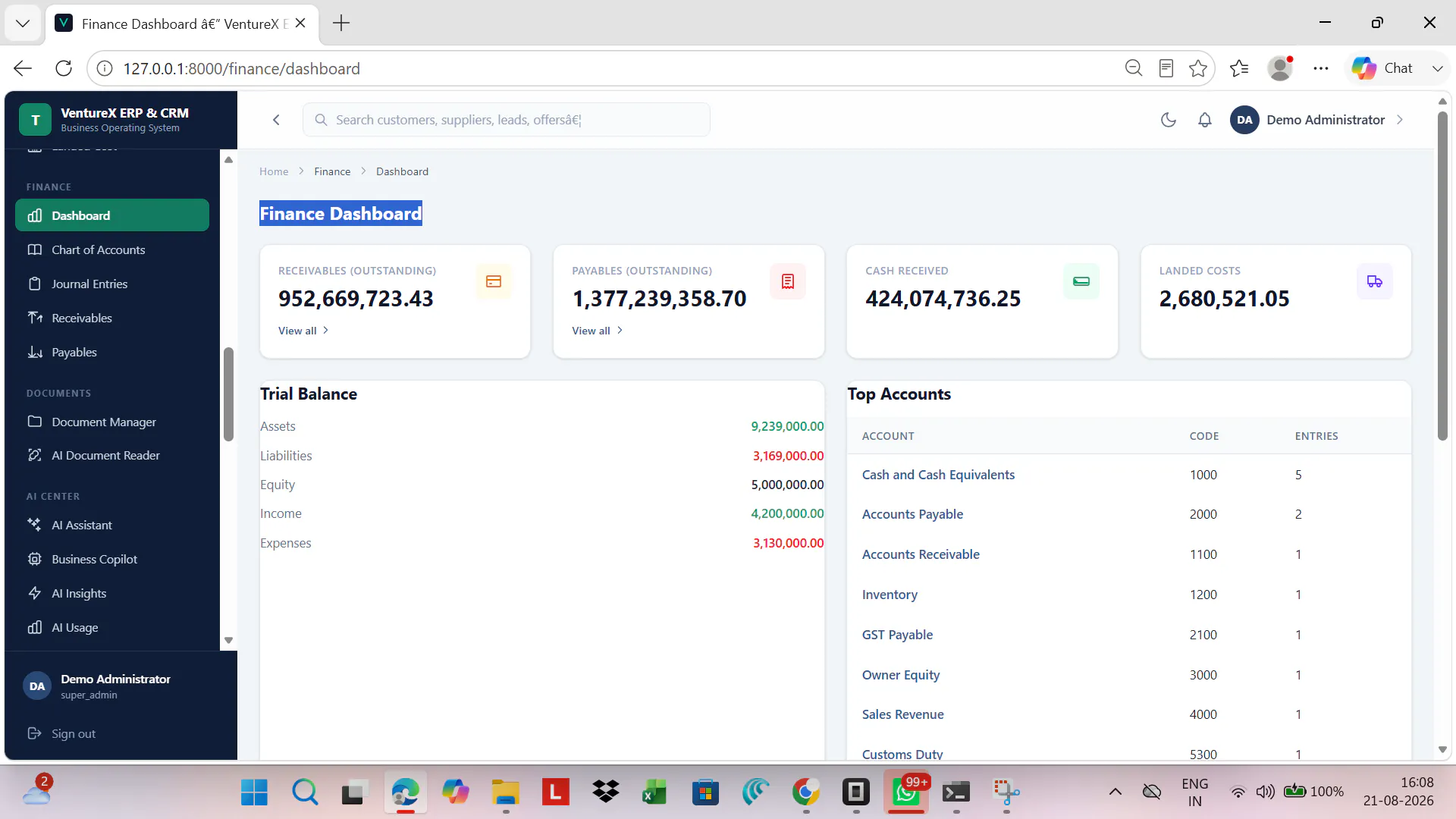Screen dimensions: 1456x819
Task: Click the Business Copilot icon
Action: point(35,559)
